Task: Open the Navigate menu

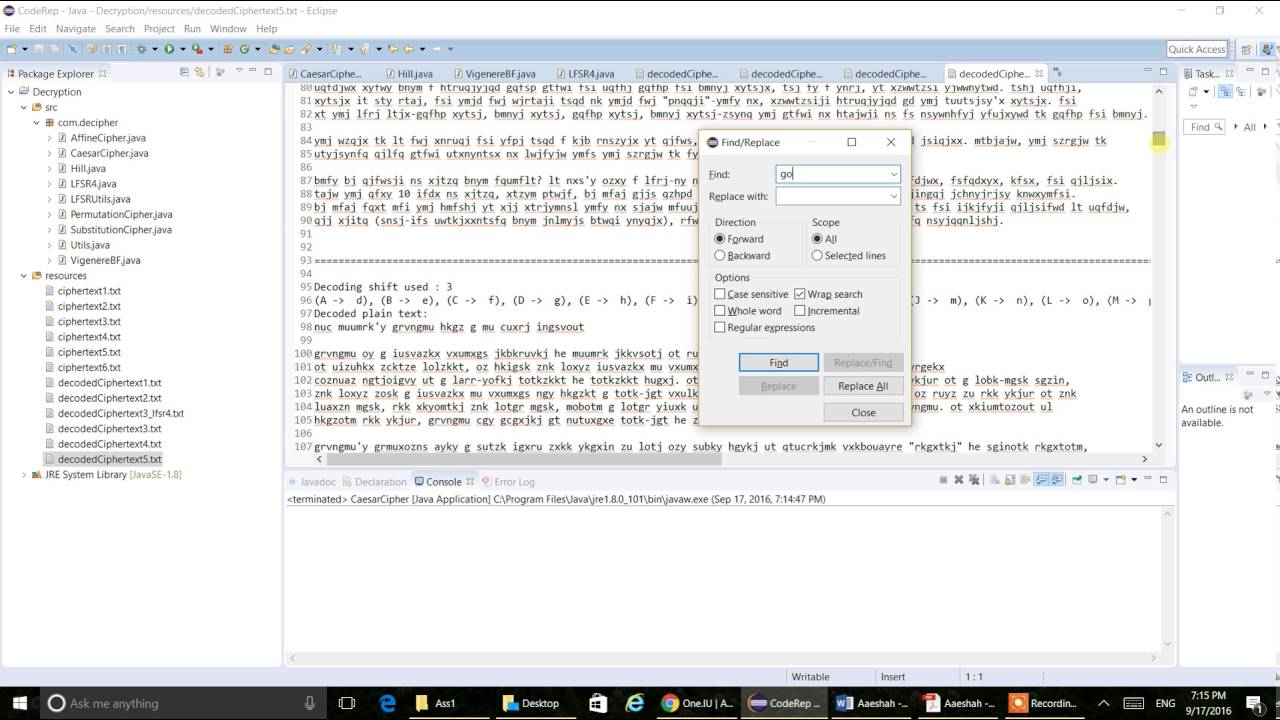Action: (x=76, y=29)
